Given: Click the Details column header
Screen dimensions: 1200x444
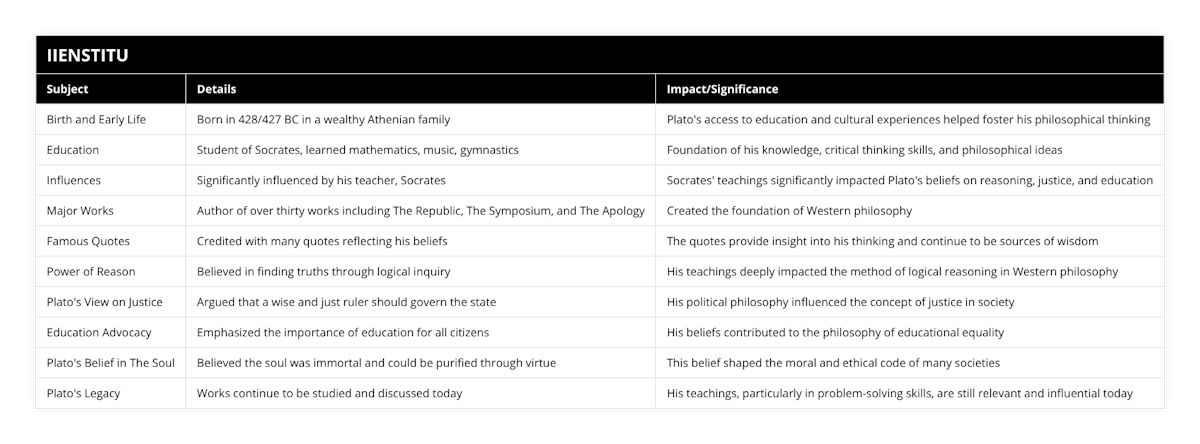Looking at the screenshot, I should coord(217,89).
